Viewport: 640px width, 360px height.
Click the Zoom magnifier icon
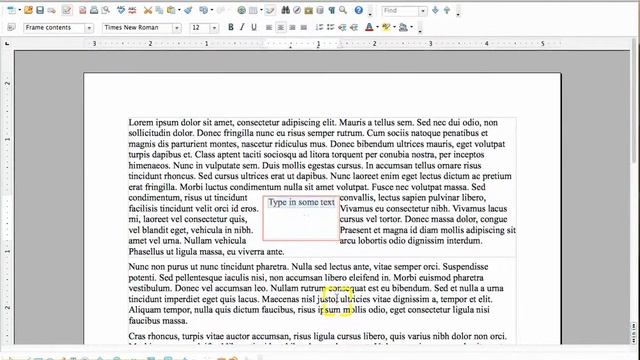point(343,10)
